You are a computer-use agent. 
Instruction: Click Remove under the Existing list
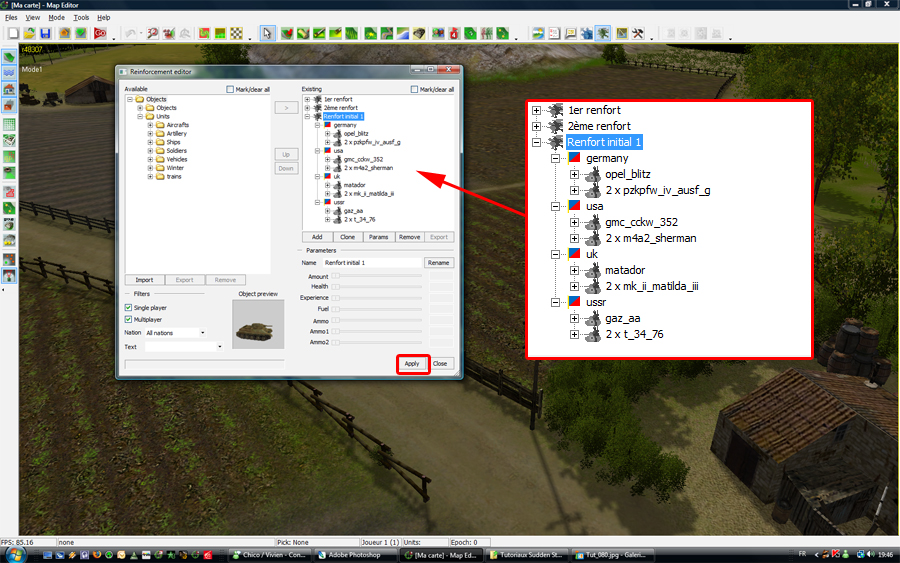pyautogui.click(x=409, y=237)
